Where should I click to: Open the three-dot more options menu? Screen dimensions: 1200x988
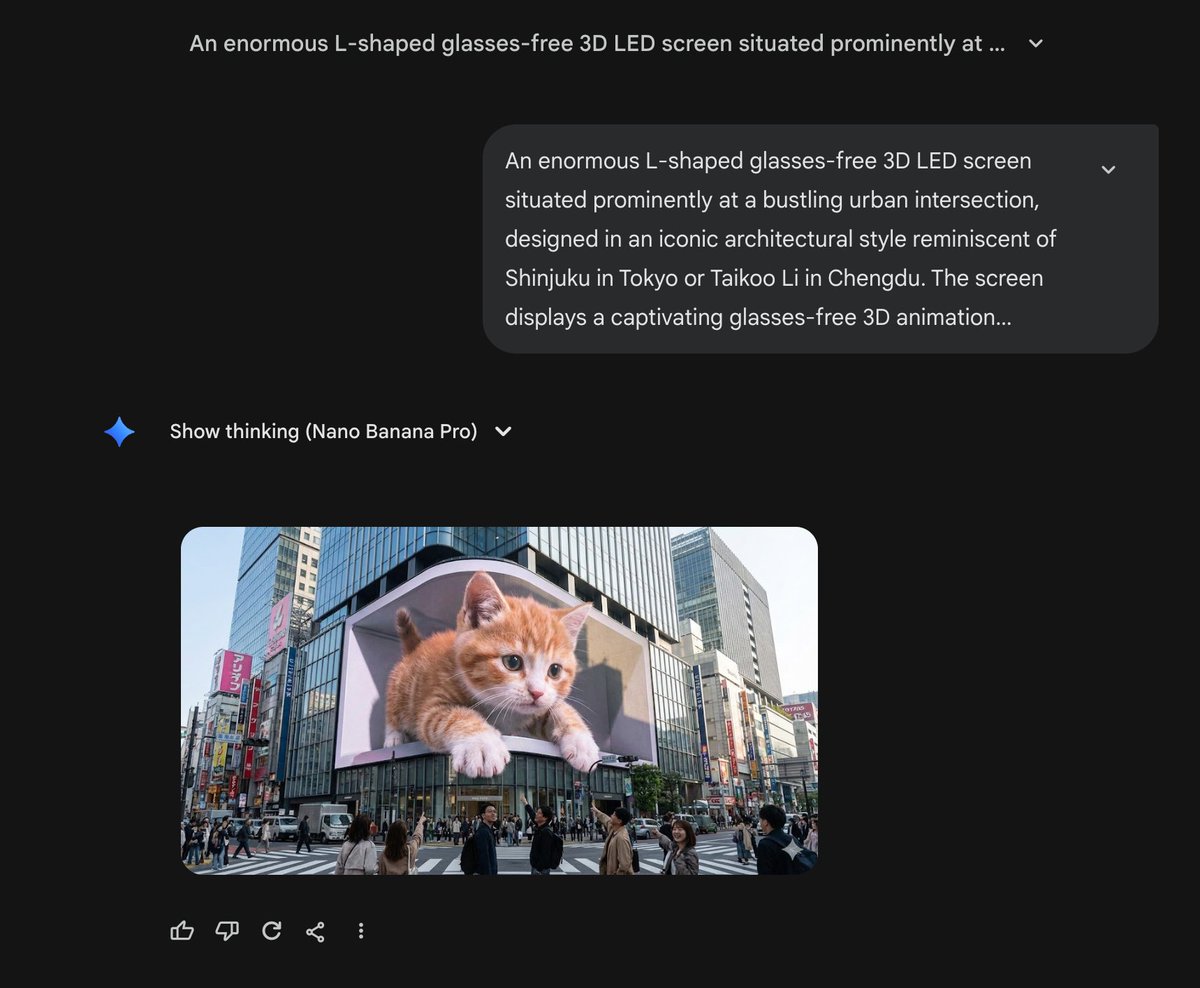point(360,931)
